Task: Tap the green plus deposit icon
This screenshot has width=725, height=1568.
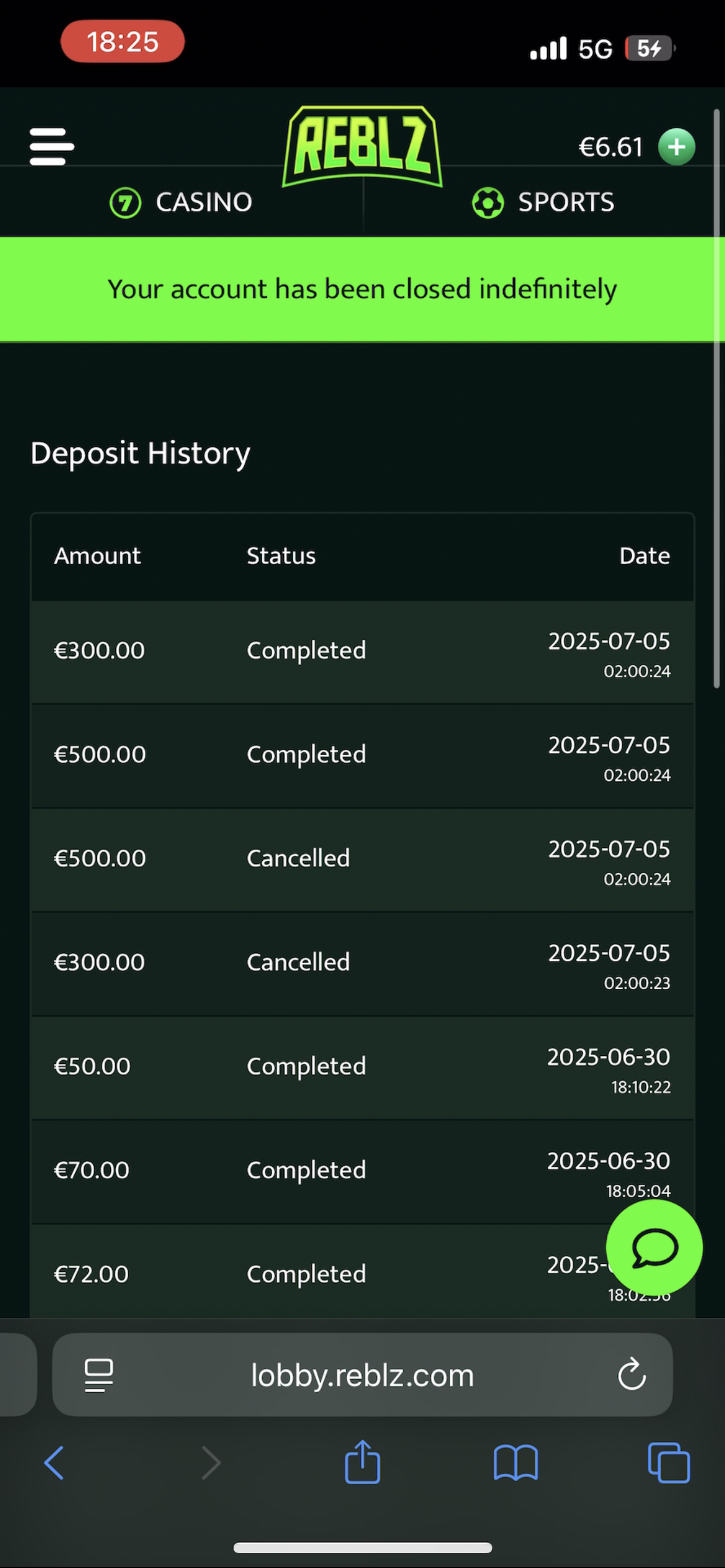Action: tap(676, 147)
